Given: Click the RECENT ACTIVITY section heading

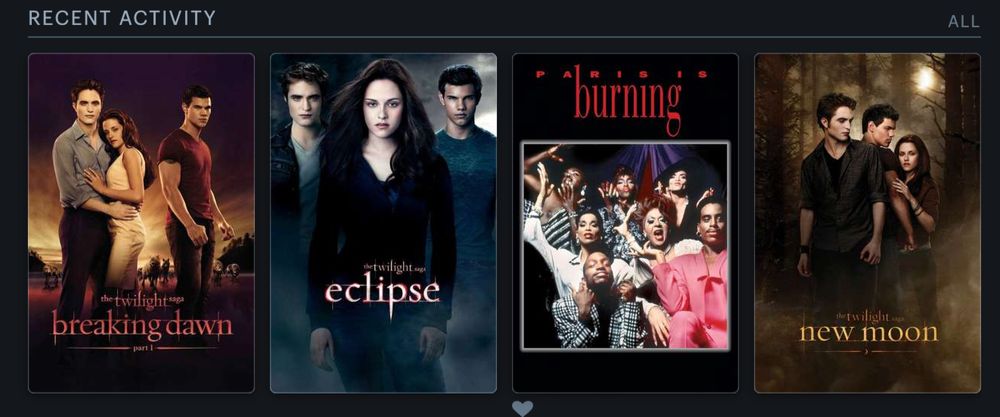Looking at the screenshot, I should point(122,18).
